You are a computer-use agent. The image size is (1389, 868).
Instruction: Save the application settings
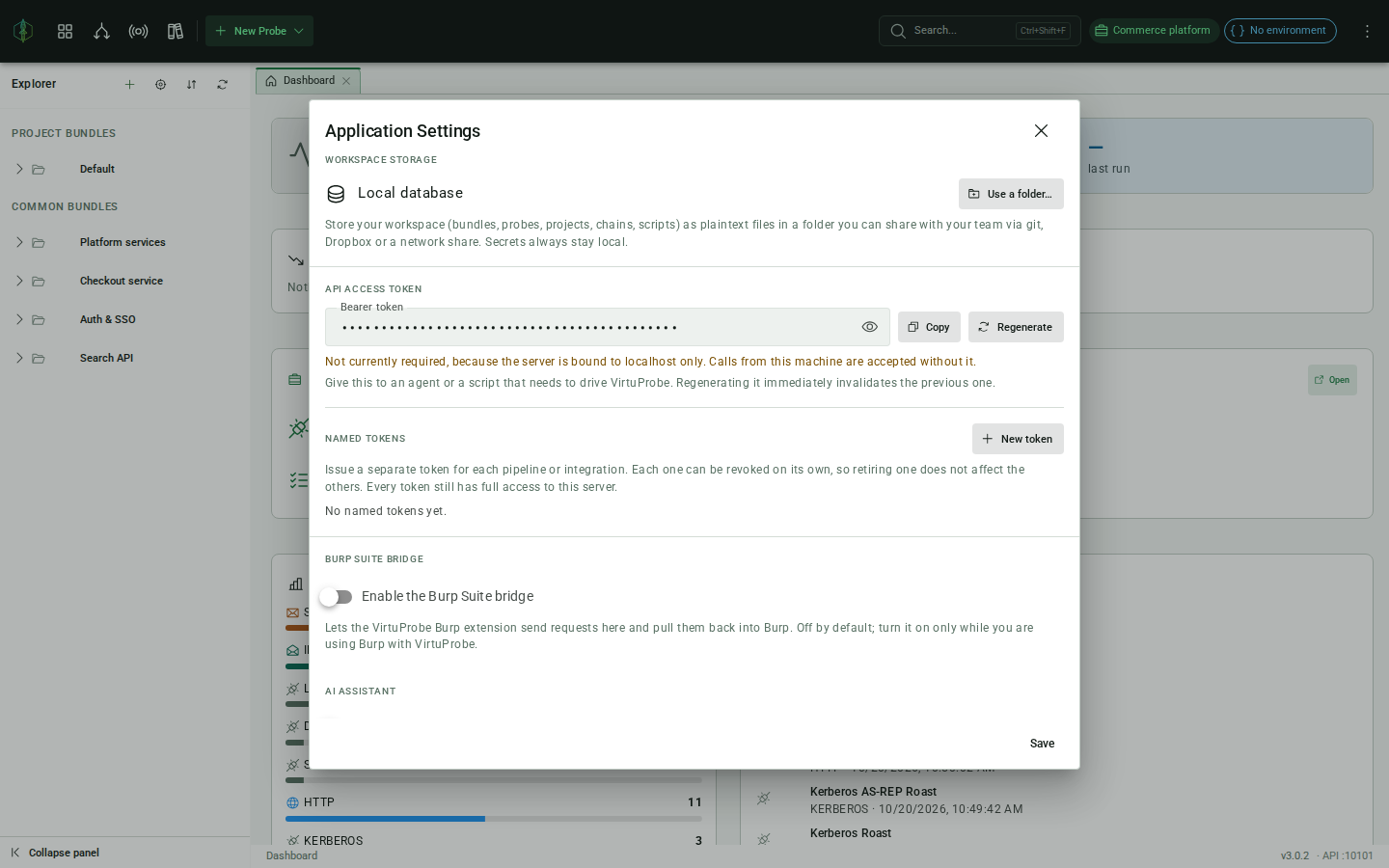click(x=1042, y=744)
